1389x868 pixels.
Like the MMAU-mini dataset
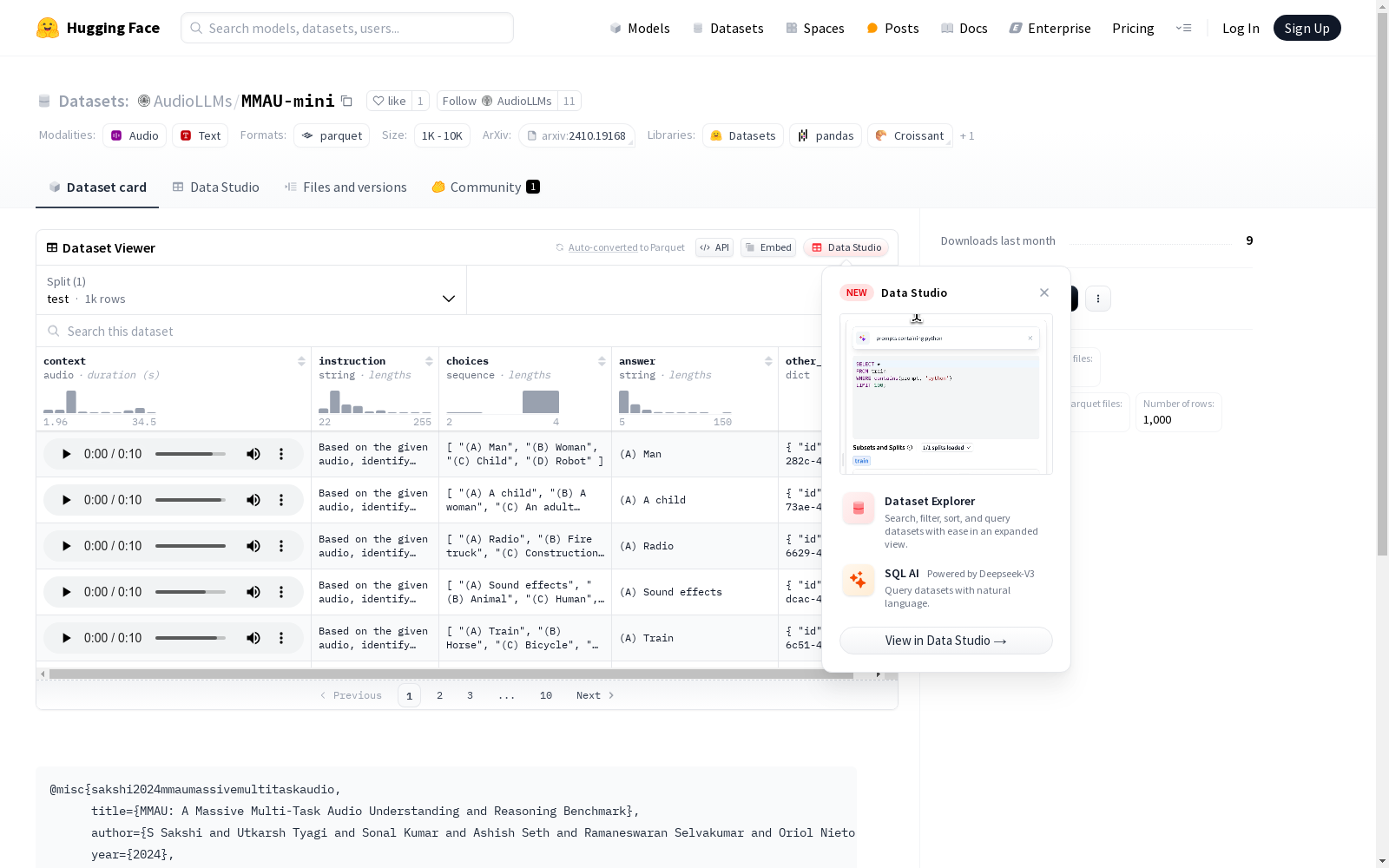pos(389,101)
